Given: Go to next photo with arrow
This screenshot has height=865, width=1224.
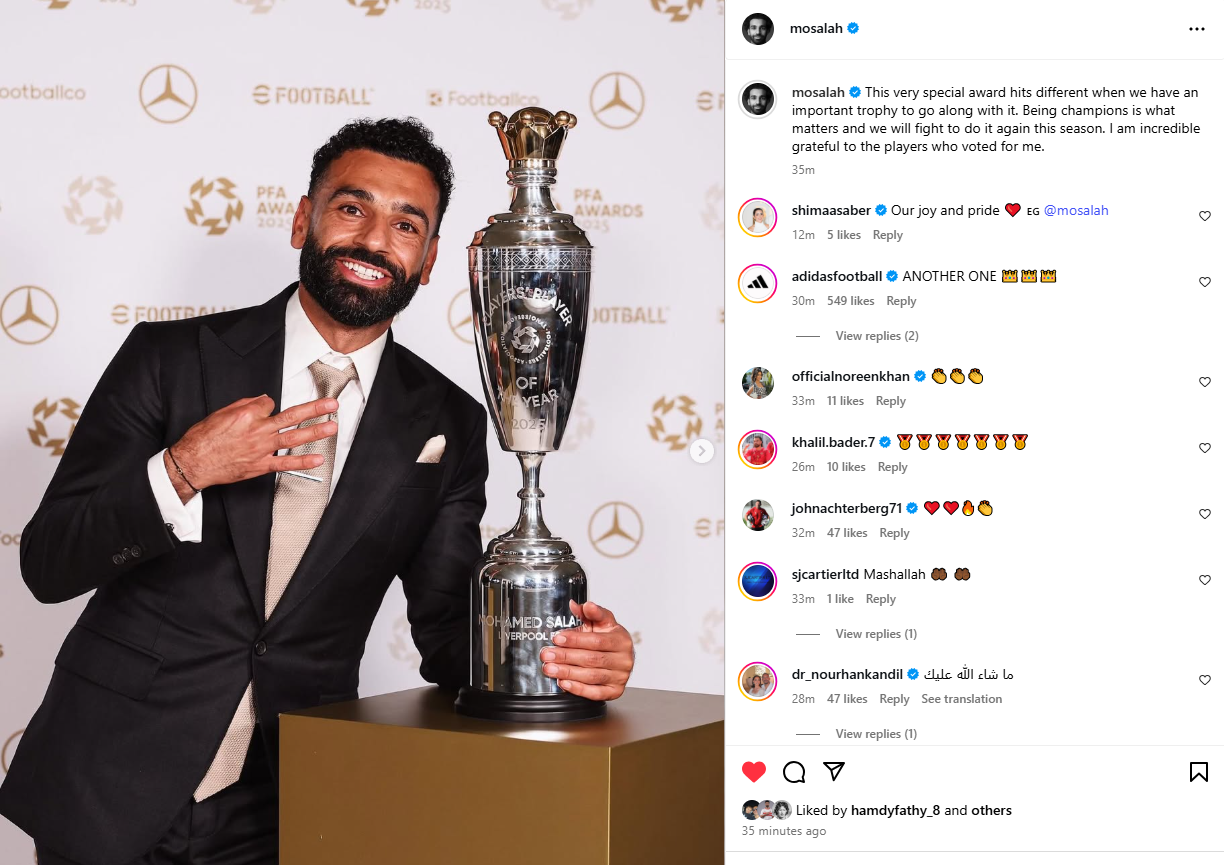Looking at the screenshot, I should pyautogui.click(x=702, y=451).
